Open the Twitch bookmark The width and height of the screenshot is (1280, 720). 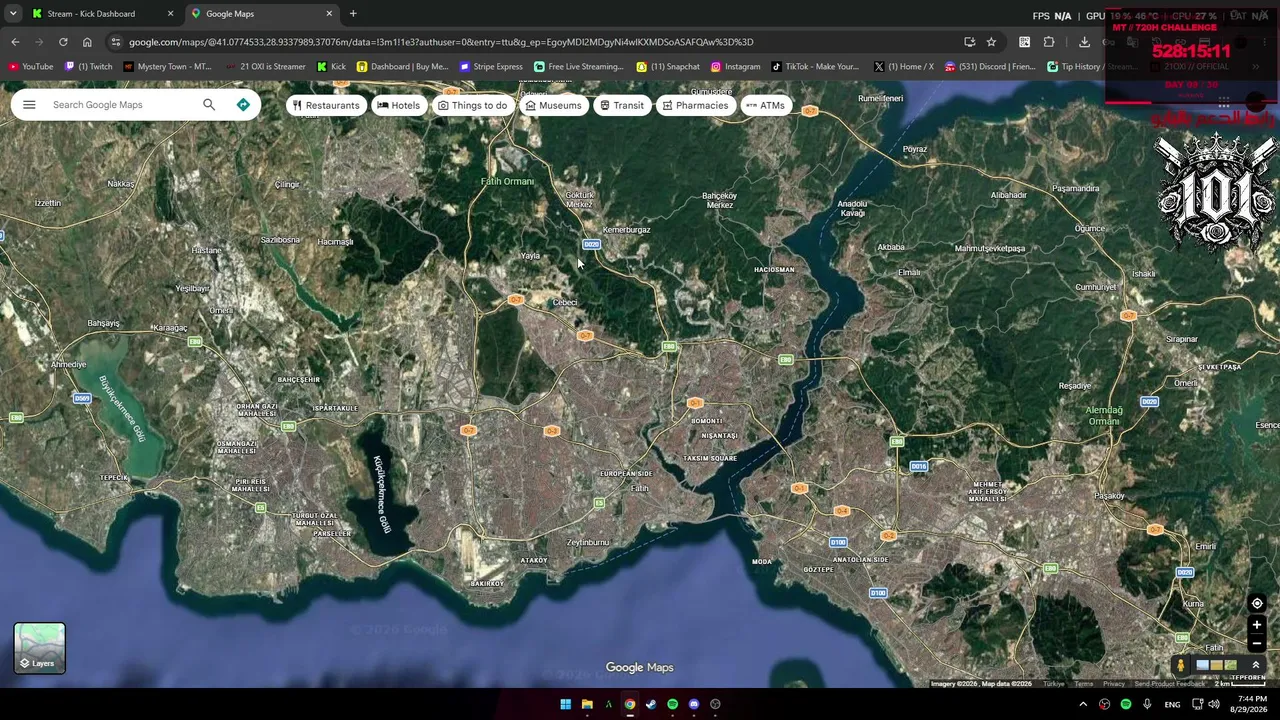coord(89,67)
